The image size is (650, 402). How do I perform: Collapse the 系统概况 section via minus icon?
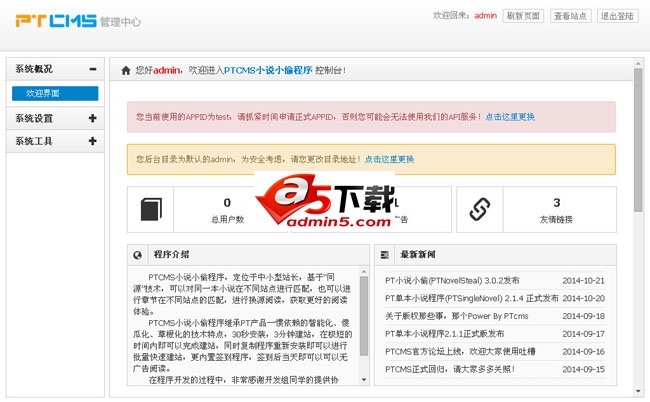click(x=93, y=69)
